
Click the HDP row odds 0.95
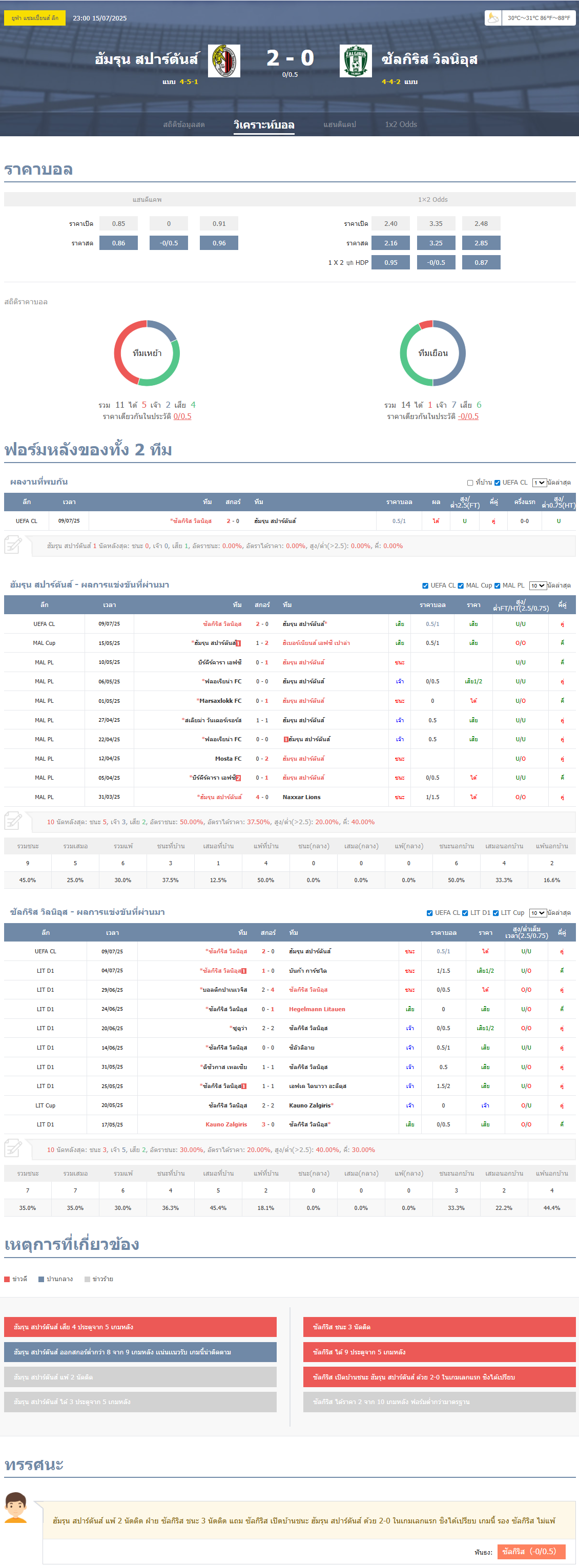pos(391,262)
